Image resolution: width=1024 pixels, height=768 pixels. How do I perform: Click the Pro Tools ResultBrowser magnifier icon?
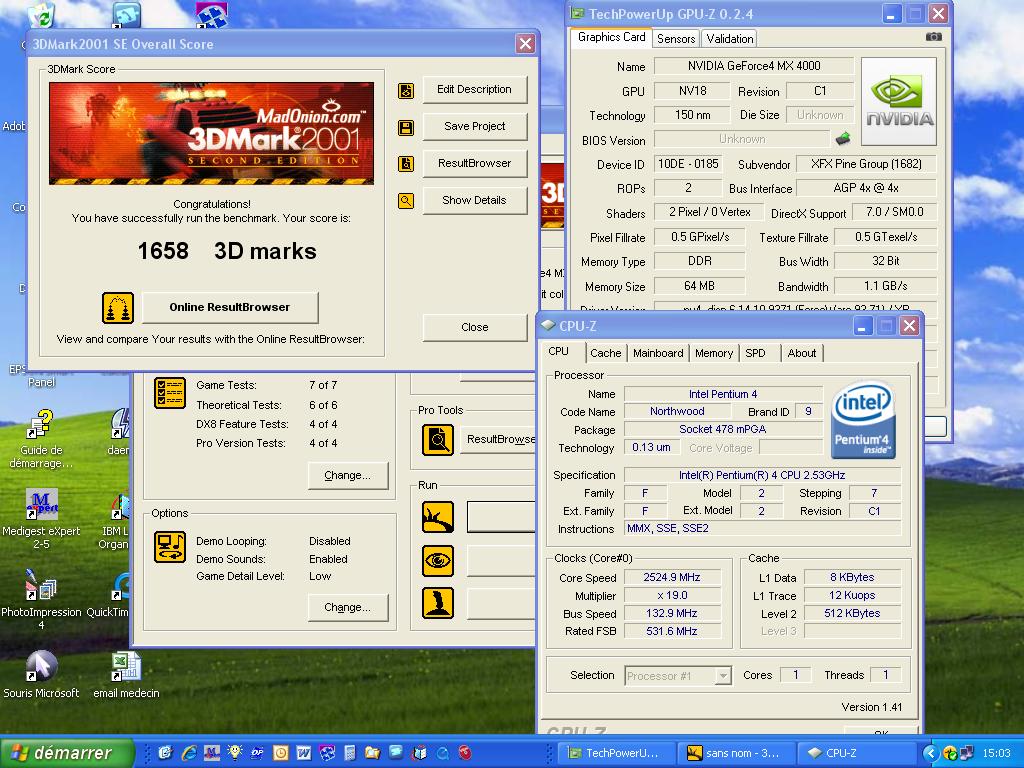(438, 440)
